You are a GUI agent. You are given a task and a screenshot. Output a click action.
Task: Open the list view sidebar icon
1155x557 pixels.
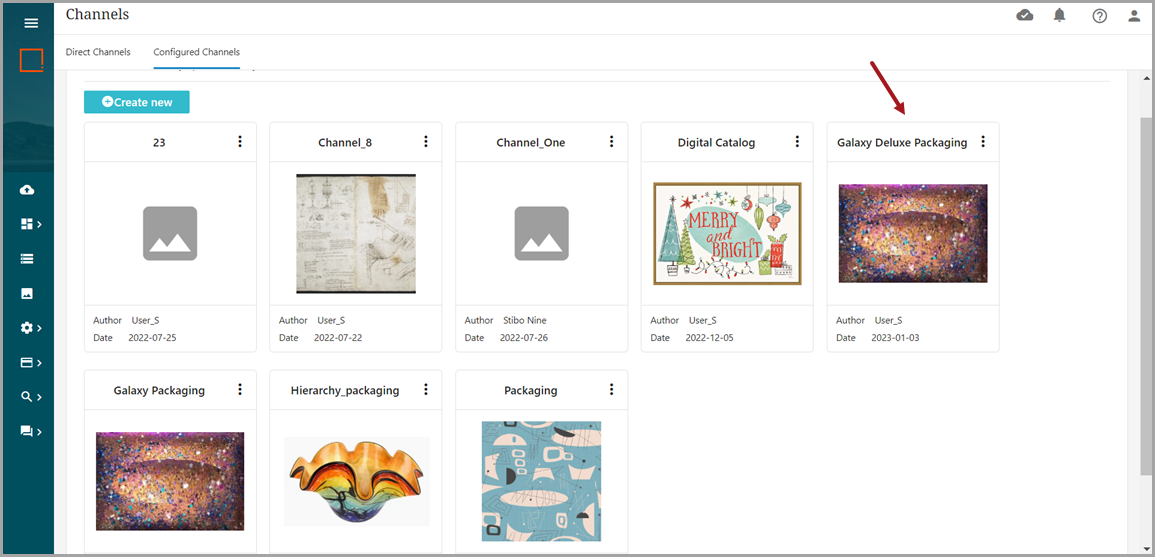click(27, 258)
